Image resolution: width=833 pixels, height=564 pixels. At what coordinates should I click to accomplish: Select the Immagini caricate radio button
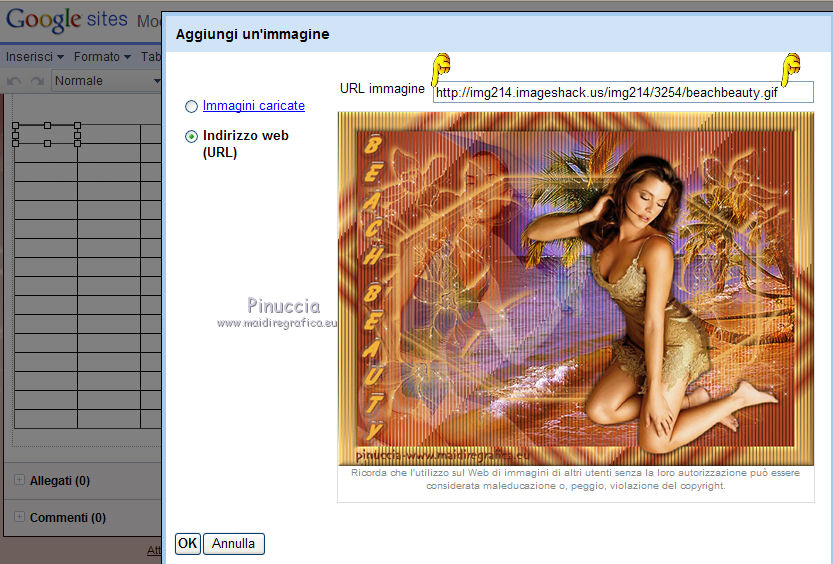[x=191, y=106]
